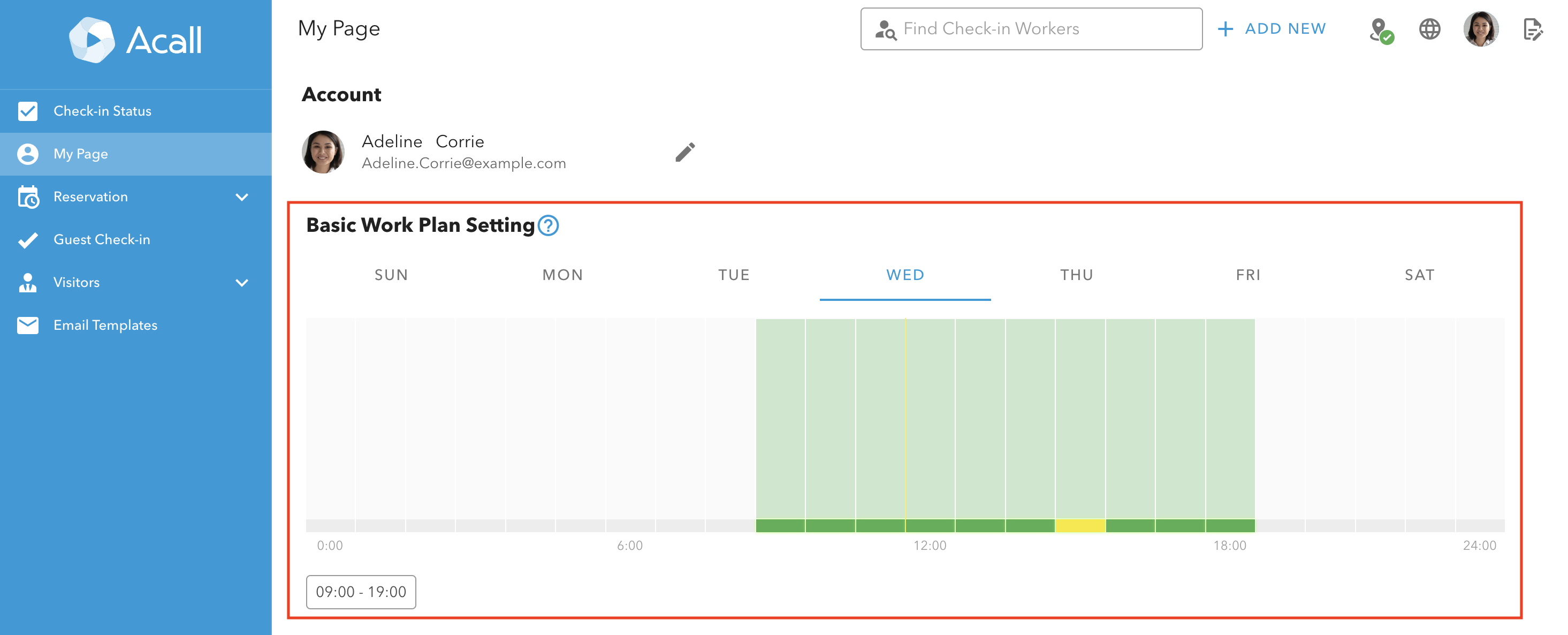
Task: Click the profile avatar in top bar
Action: (x=1480, y=29)
